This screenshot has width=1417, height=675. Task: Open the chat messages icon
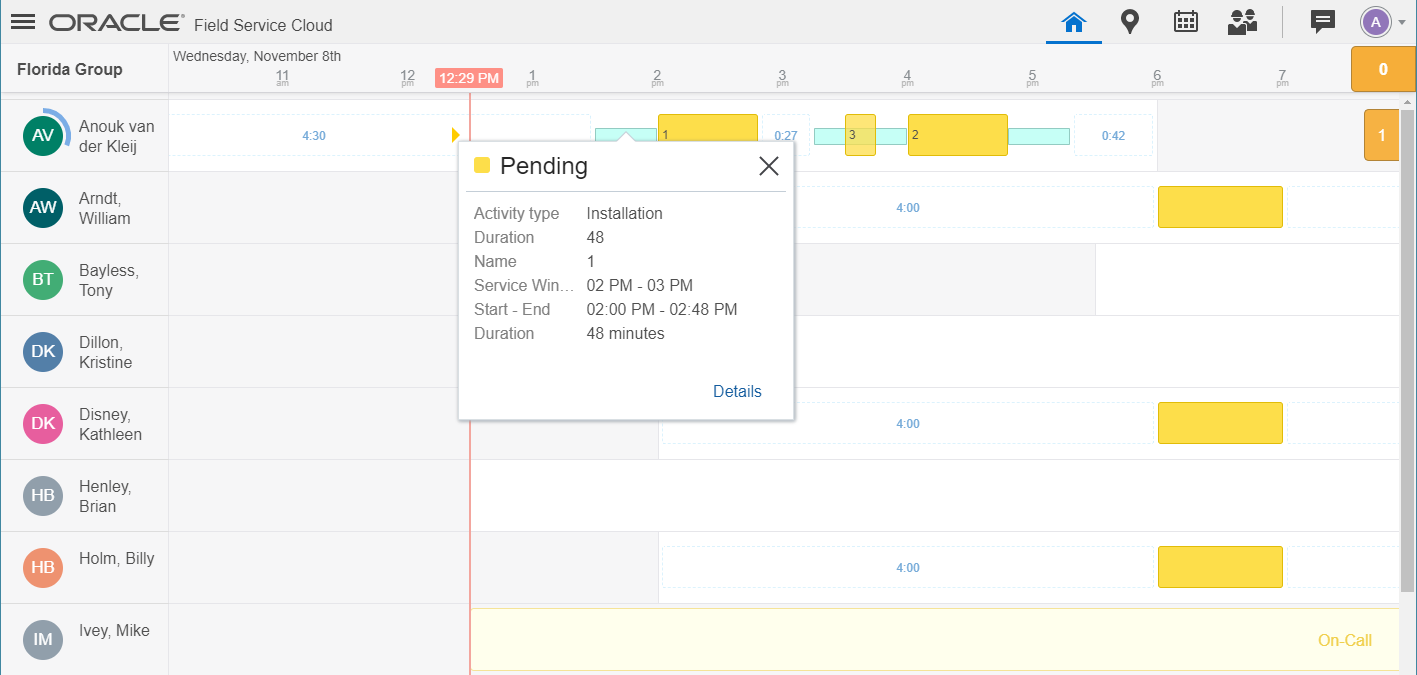coord(1323,22)
